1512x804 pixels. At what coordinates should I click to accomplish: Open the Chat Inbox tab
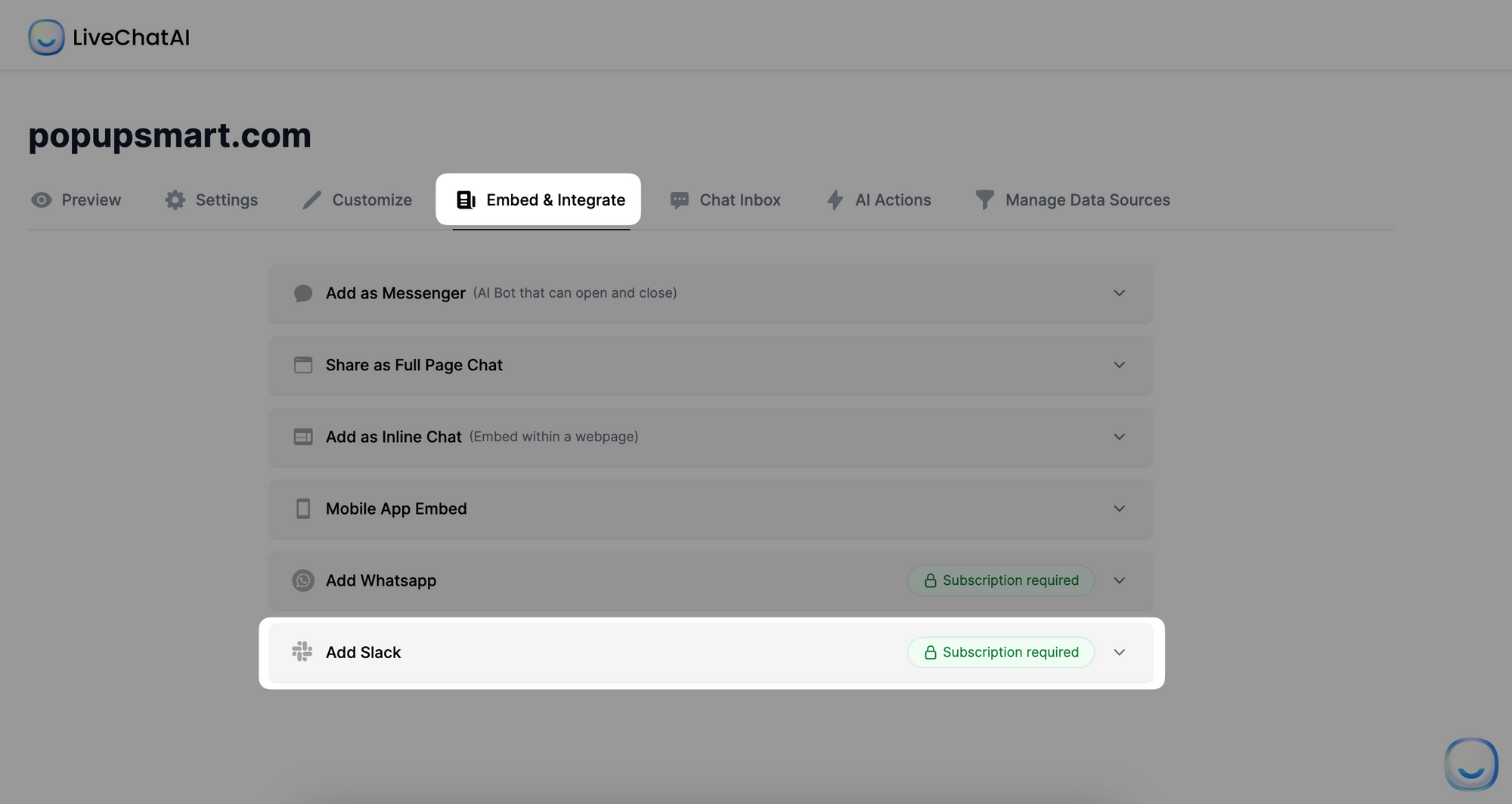point(725,200)
